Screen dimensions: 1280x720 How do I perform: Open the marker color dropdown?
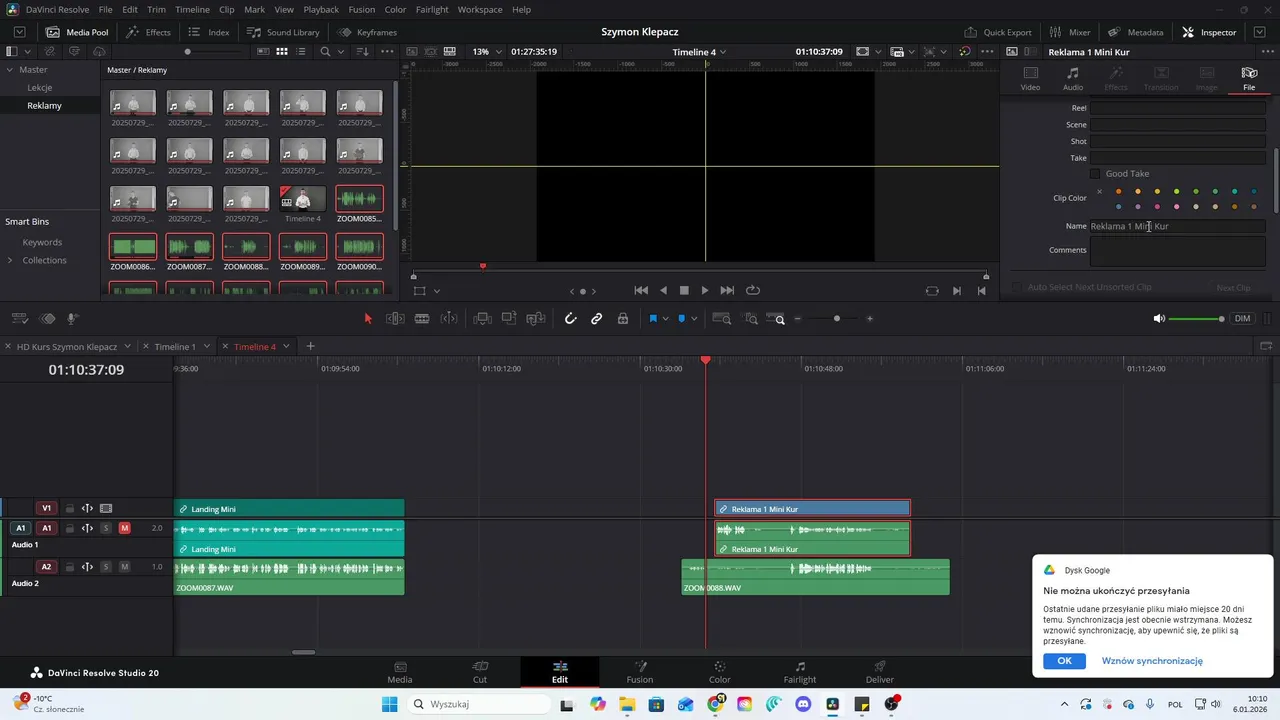point(694,319)
